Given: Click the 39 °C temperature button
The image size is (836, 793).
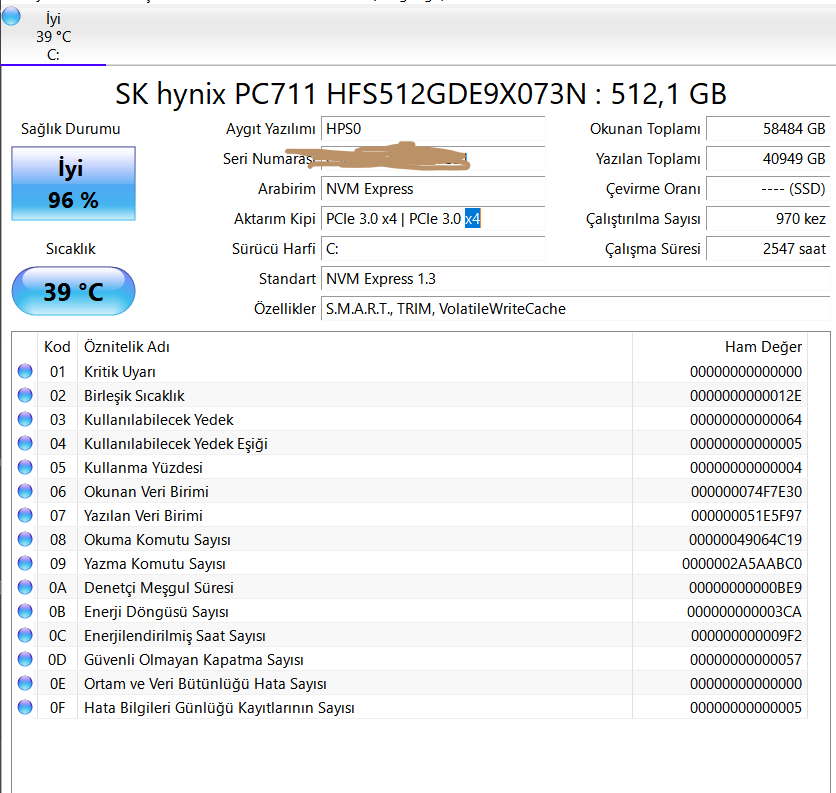Looking at the screenshot, I should tap(74, 291).
